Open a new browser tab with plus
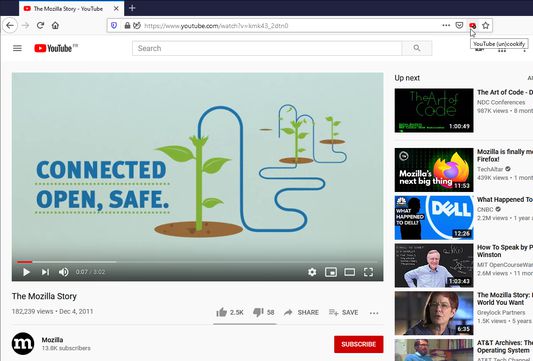This screenshot has height=361, width=533. coord(132,8)
